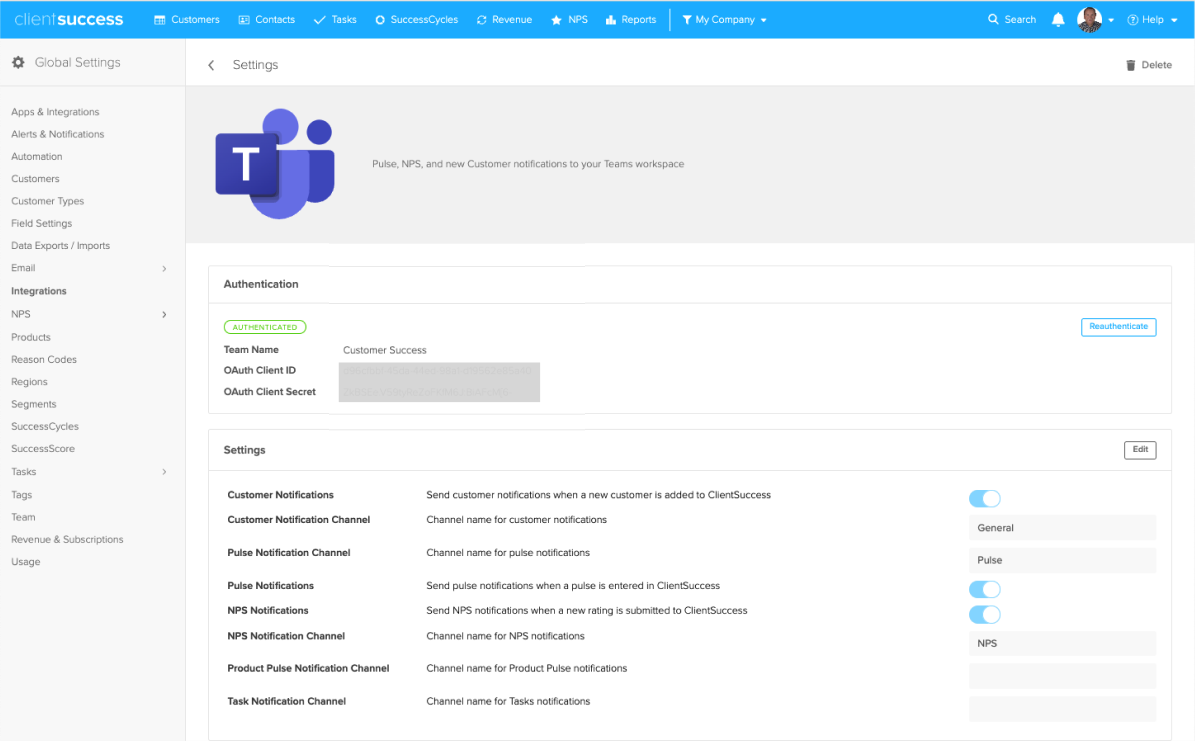Screen dimensions: 1195x741
Task: Open Products in sidebar
Action: click(x=30, y=337)
